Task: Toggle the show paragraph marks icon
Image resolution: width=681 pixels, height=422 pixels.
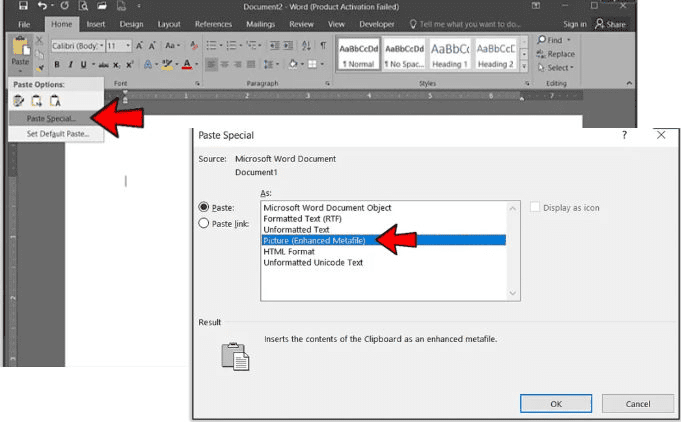Action: [323, 45]
